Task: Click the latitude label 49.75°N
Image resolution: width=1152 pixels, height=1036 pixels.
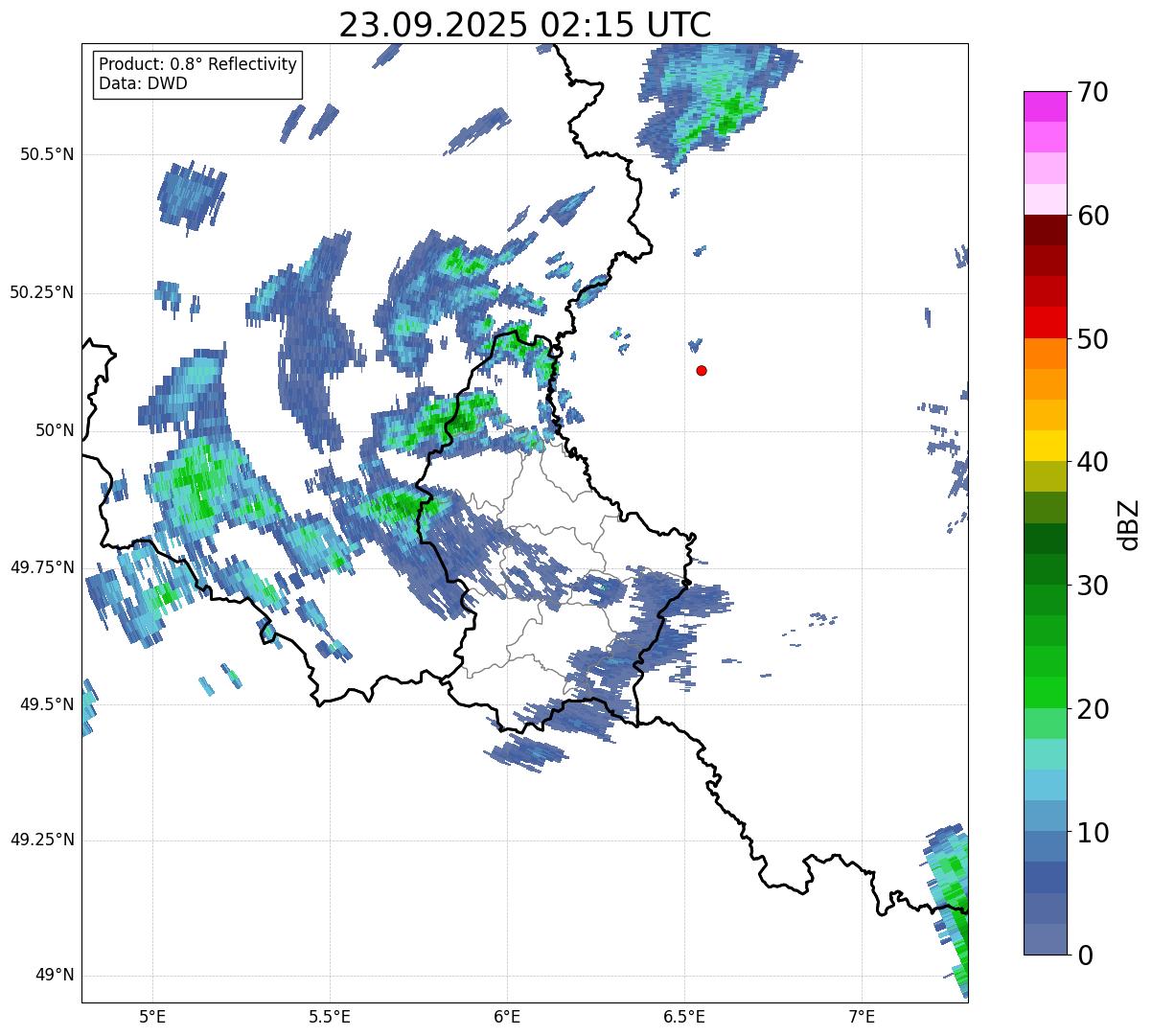Action: click(x=42, y=567)
